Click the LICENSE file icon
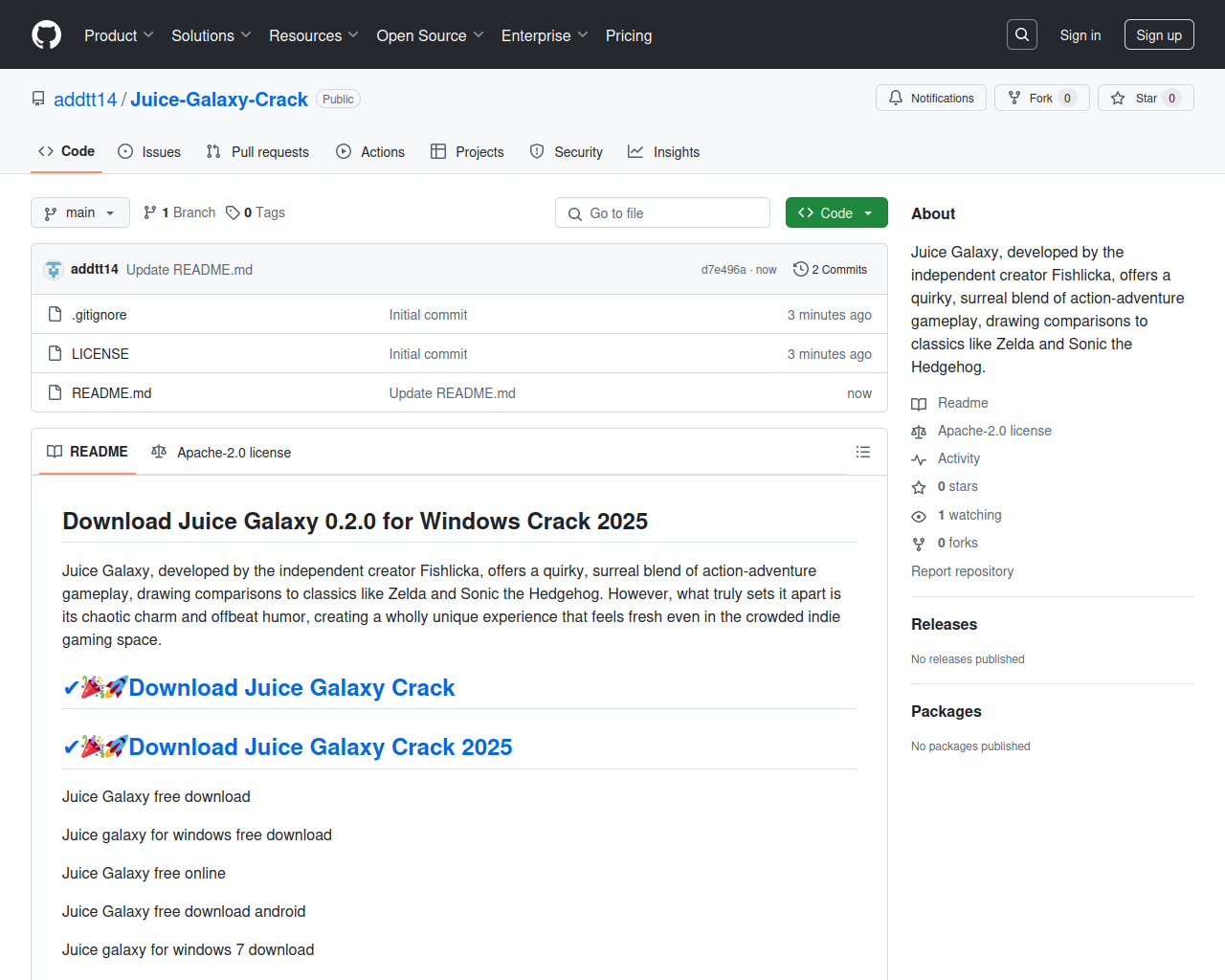 56,353
